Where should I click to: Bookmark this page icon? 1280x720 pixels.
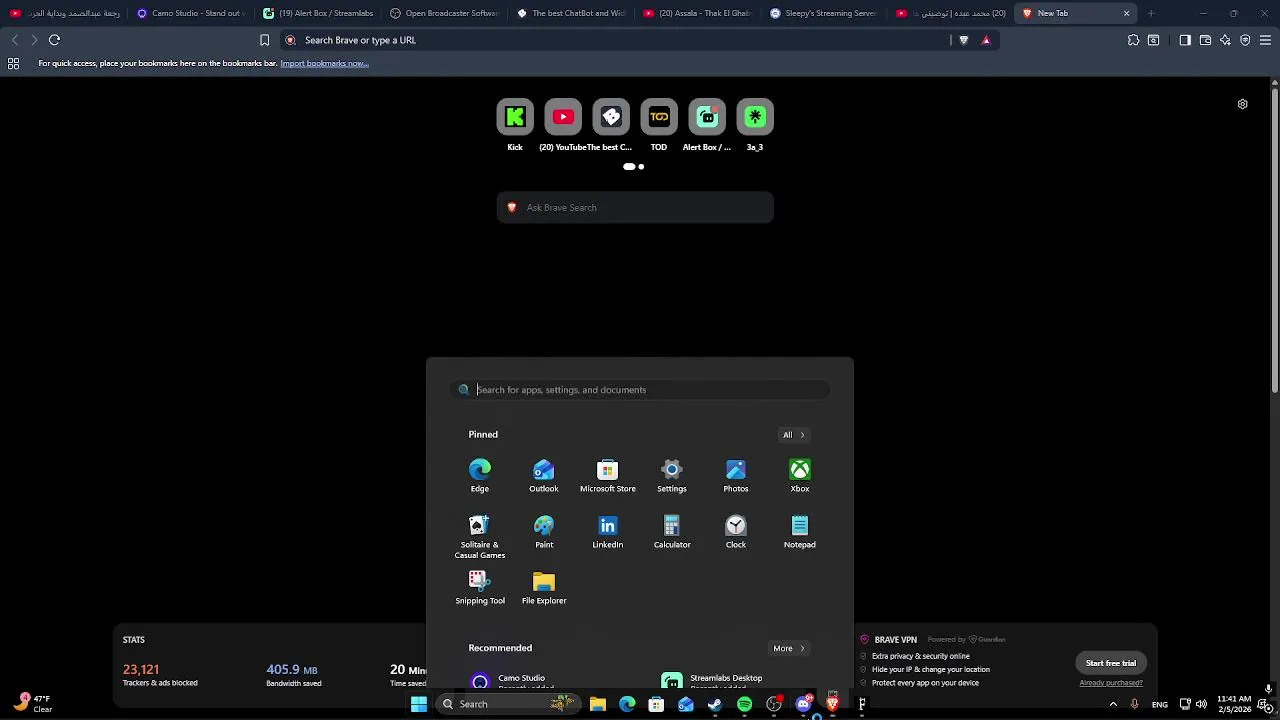[x=264, y=40]
